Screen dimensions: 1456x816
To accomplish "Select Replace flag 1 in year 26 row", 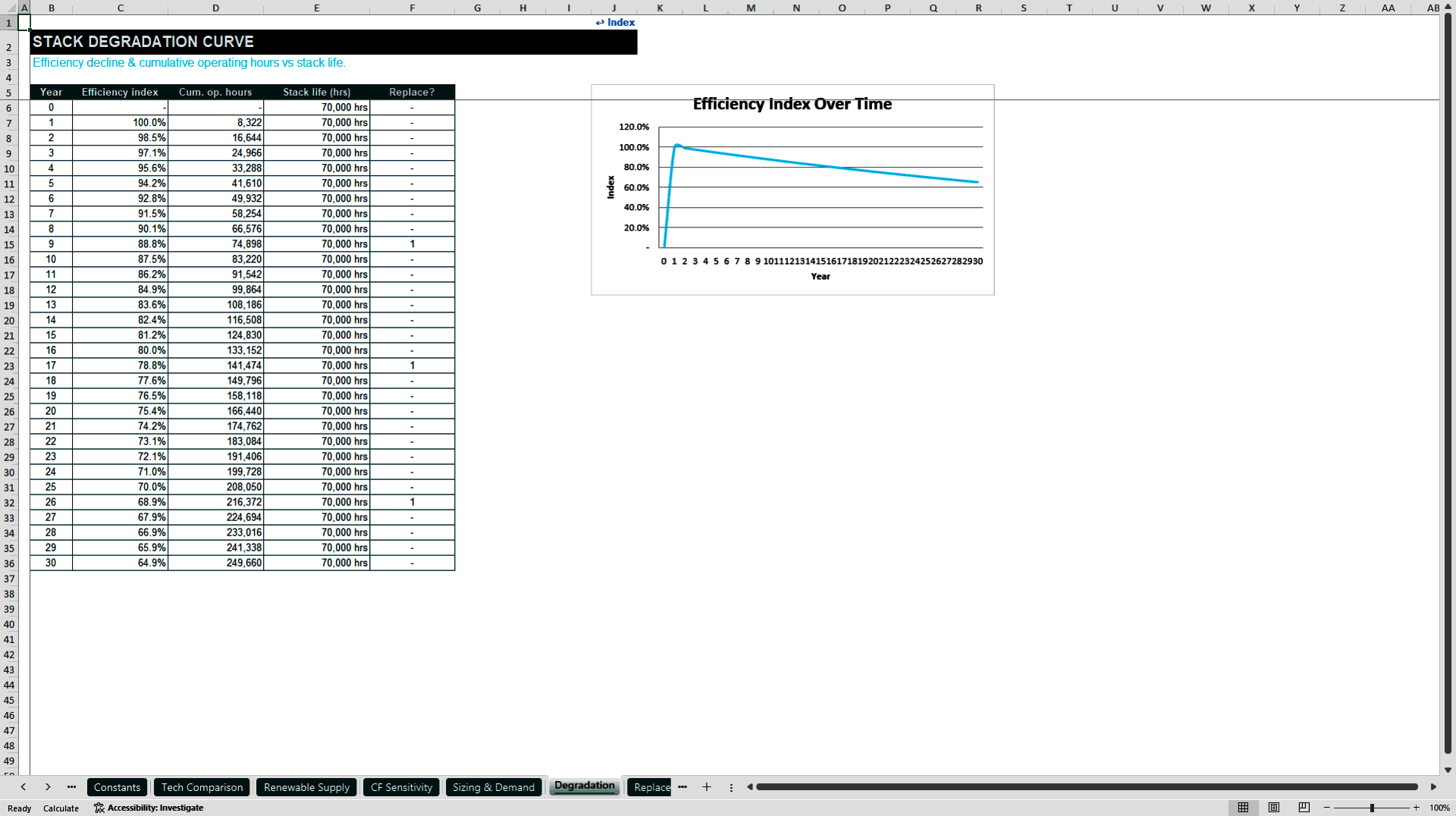I will [412, 501].
